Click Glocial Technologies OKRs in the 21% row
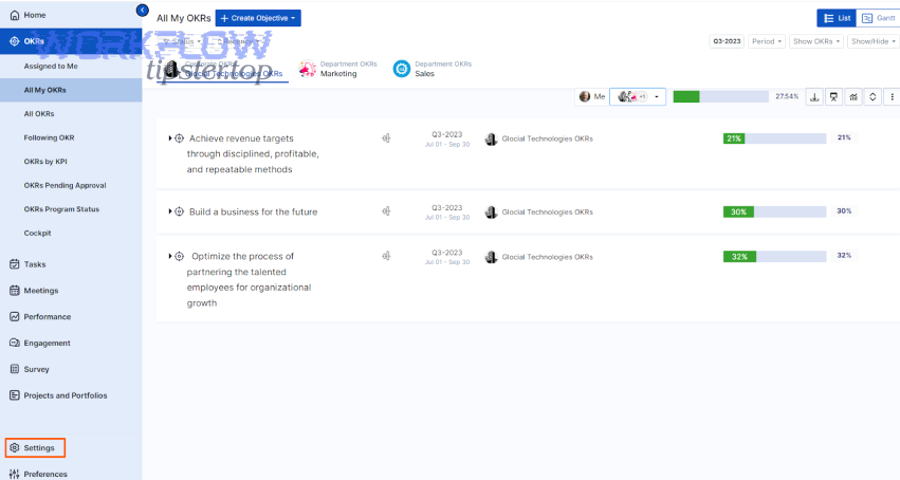 [547, 138]
